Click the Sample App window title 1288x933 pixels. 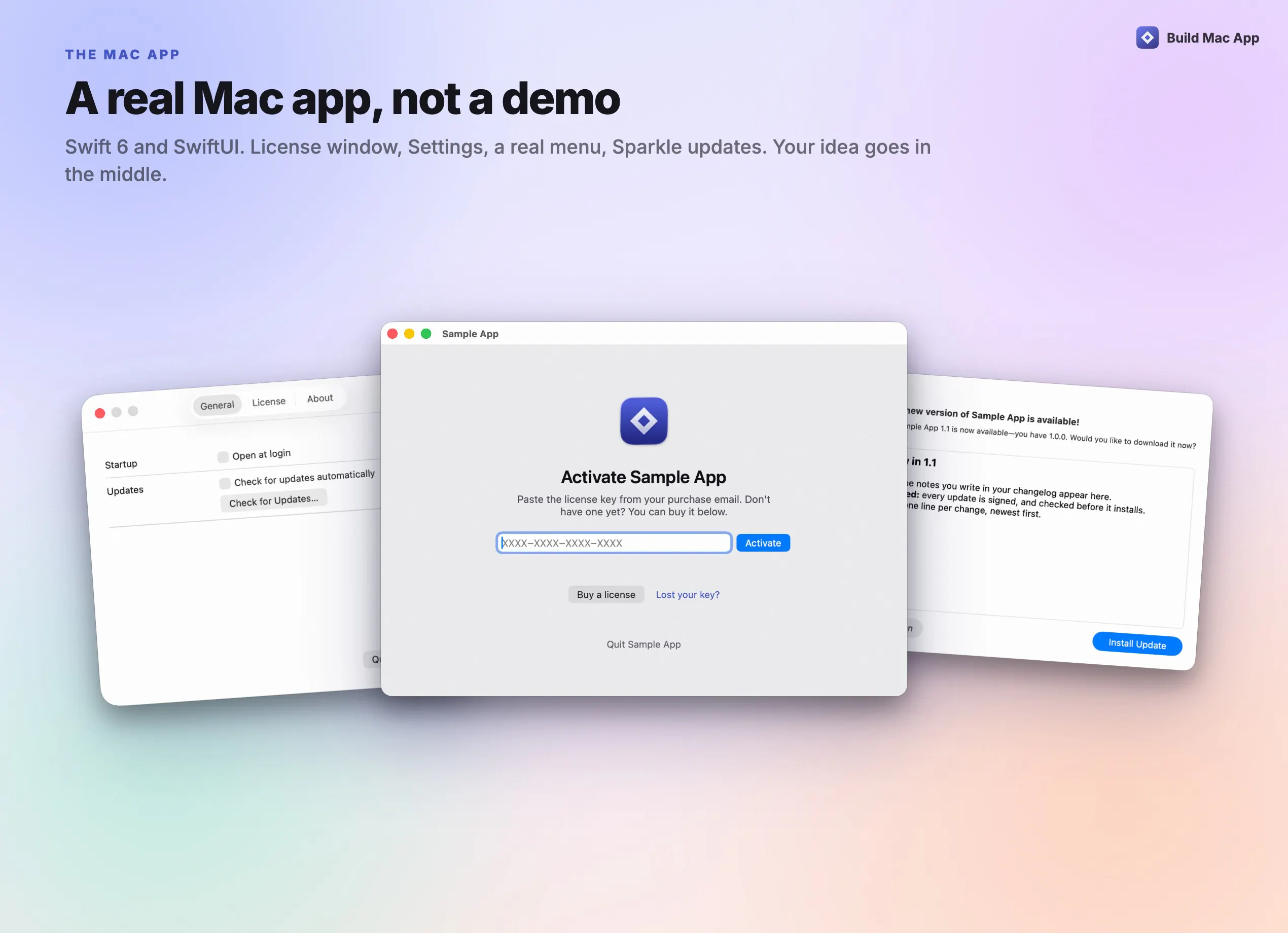[x=470, y=334]
